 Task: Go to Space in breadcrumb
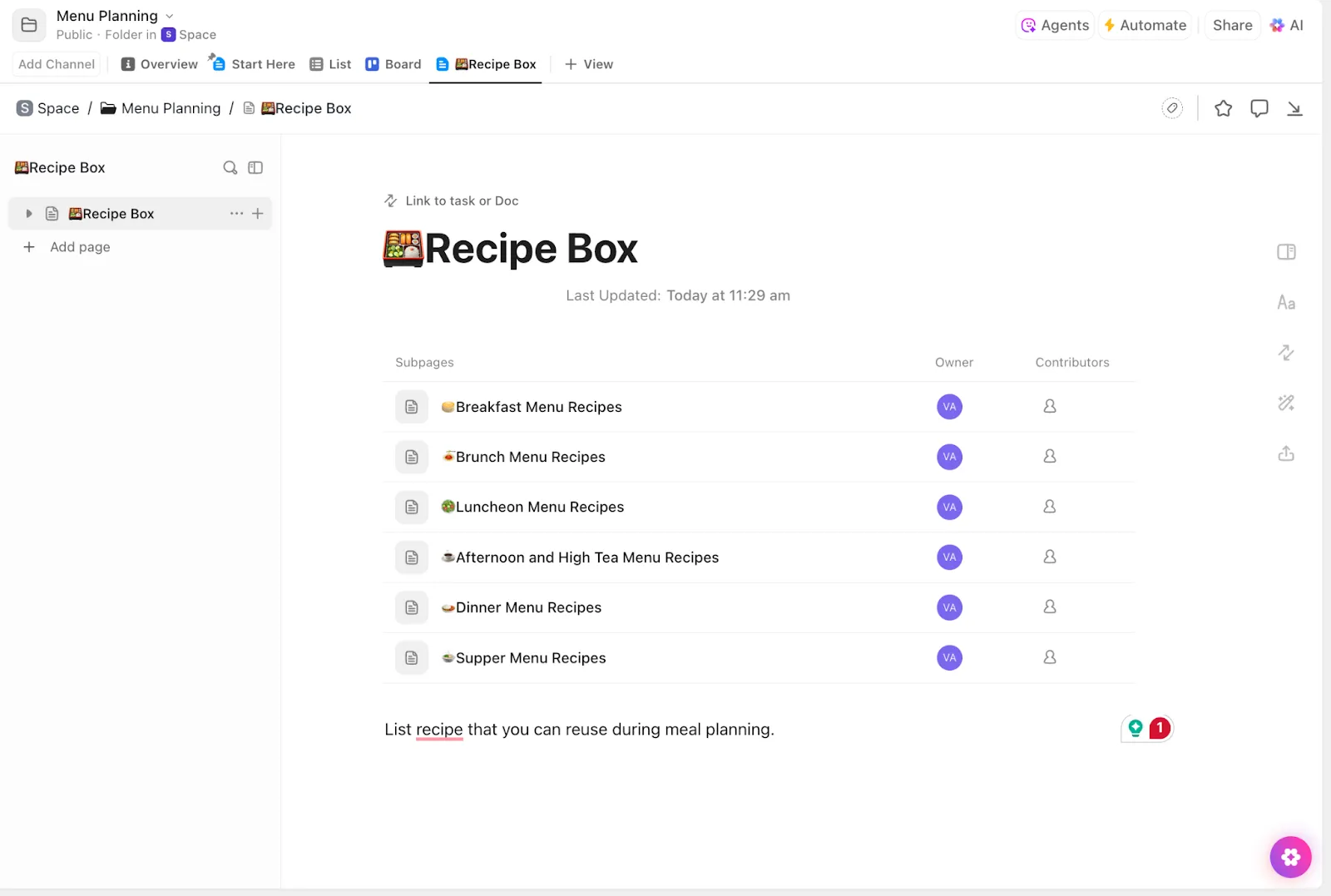(48, 108)
